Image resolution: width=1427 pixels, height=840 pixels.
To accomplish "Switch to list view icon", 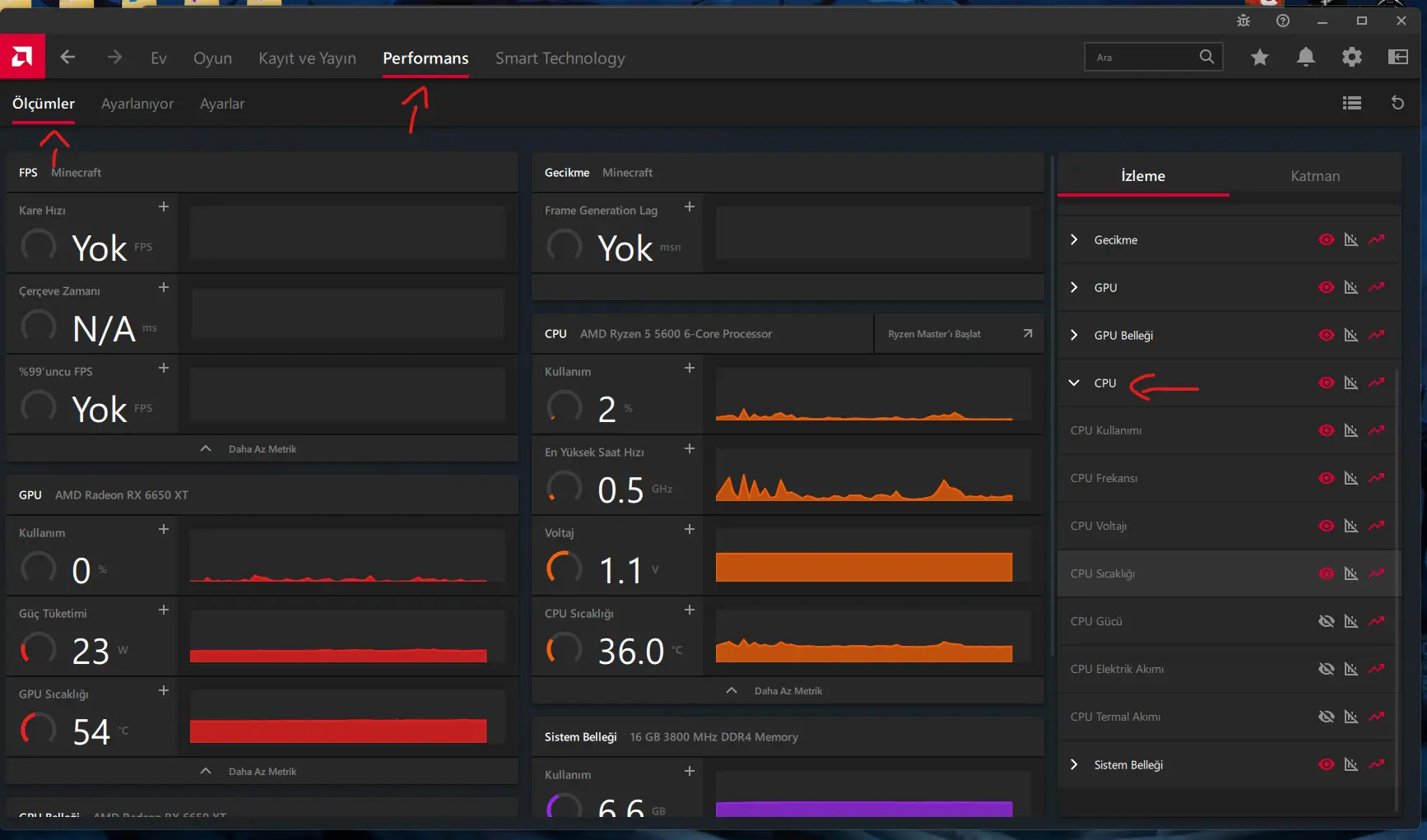I will point(1352,103).
